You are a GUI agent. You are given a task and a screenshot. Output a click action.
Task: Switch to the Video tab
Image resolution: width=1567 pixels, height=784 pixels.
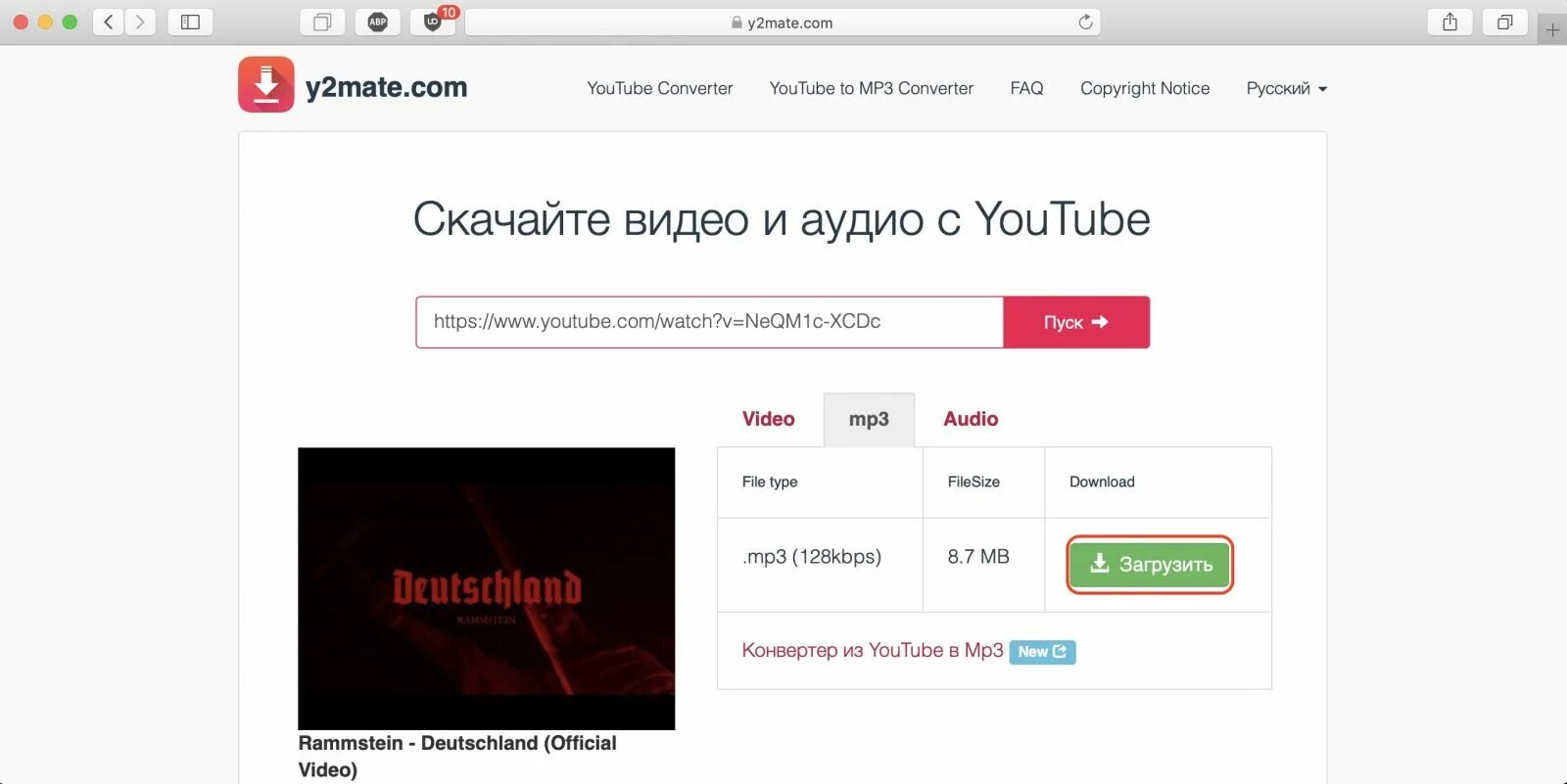coord(768,419)
